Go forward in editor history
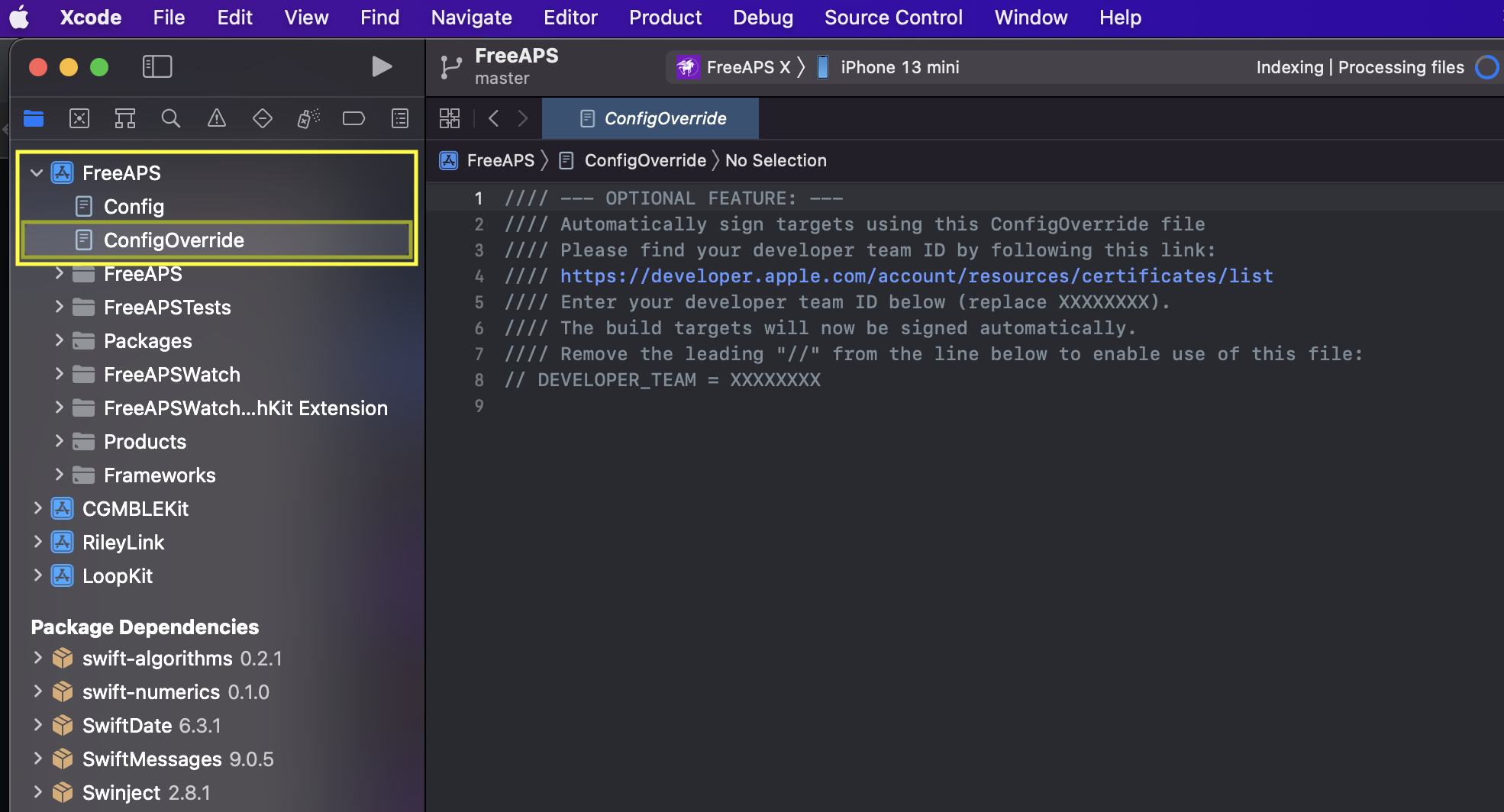This screenshot has height=812, width=1504. [523, 118]
